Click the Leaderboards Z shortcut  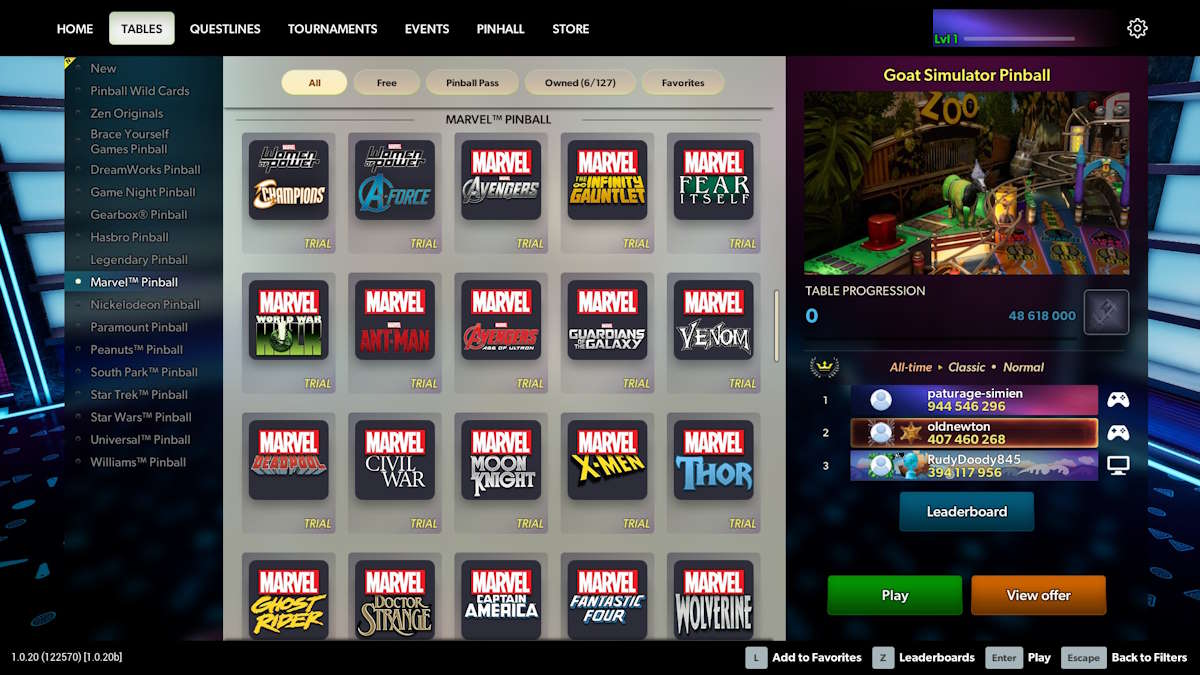click(923, 657)
